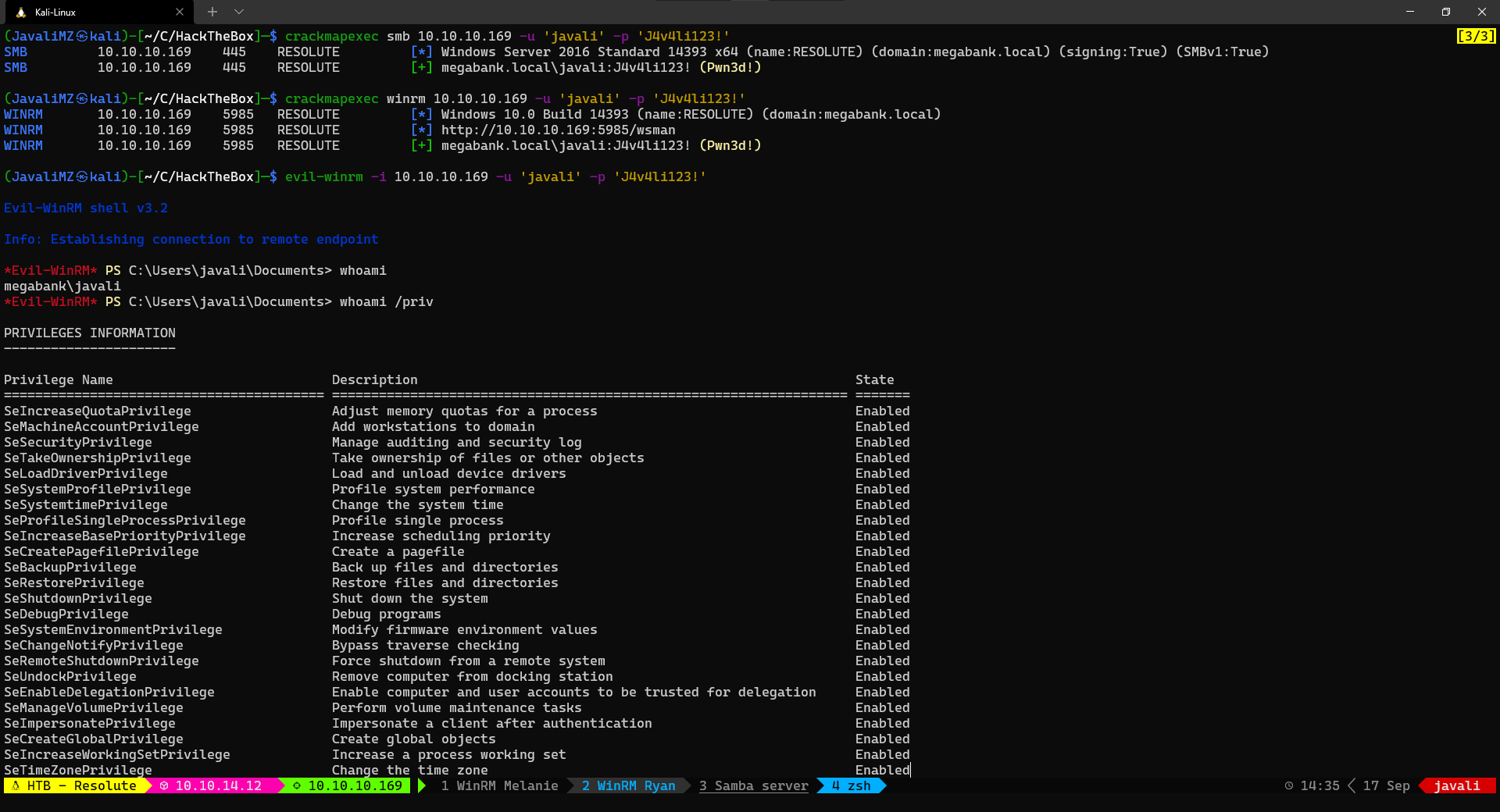Click 'Load and unload device drivers' text
This screenshot has height=812, width=1500.
[448, 473]
